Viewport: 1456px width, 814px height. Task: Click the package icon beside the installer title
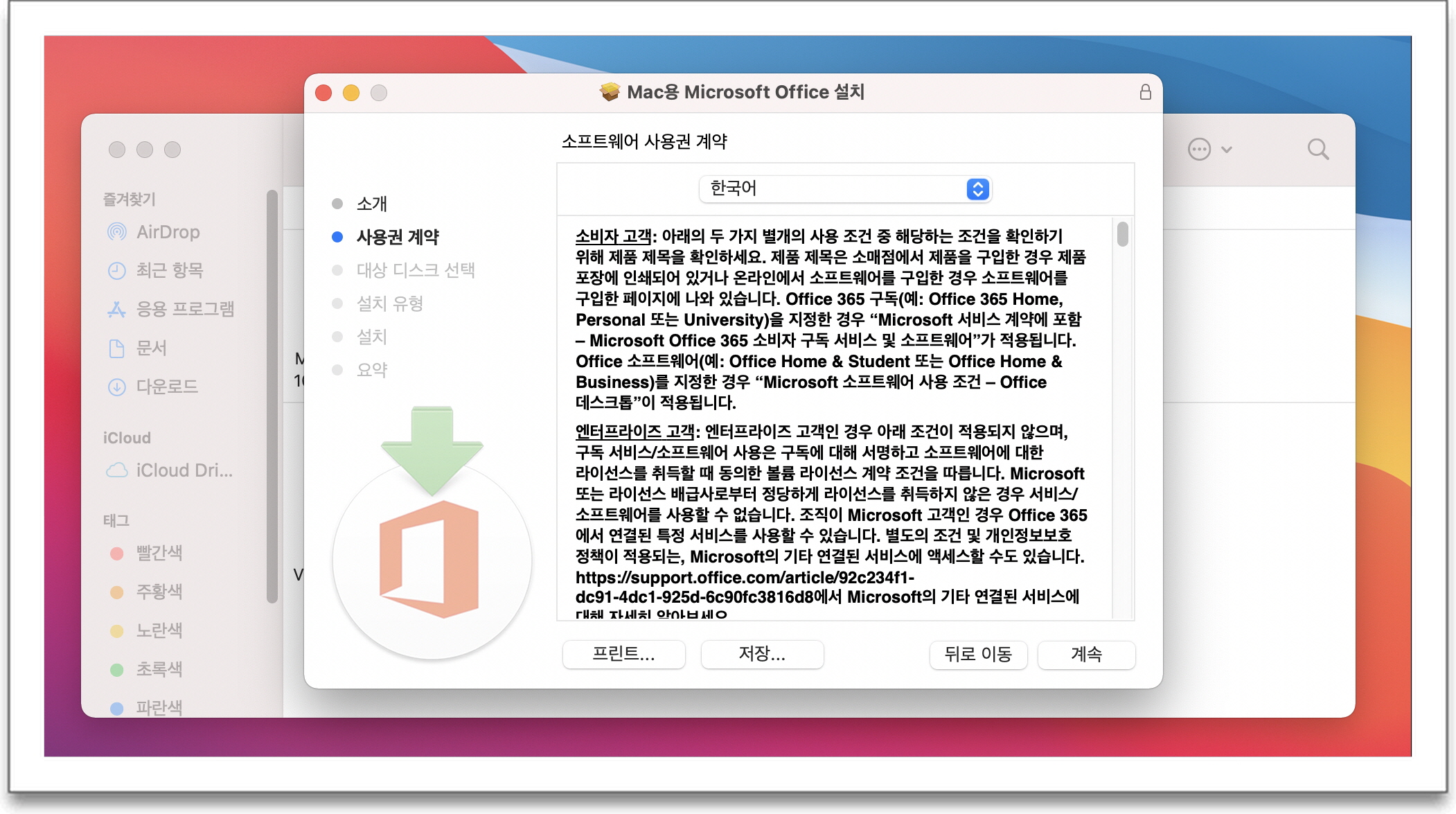coord(610,92)
